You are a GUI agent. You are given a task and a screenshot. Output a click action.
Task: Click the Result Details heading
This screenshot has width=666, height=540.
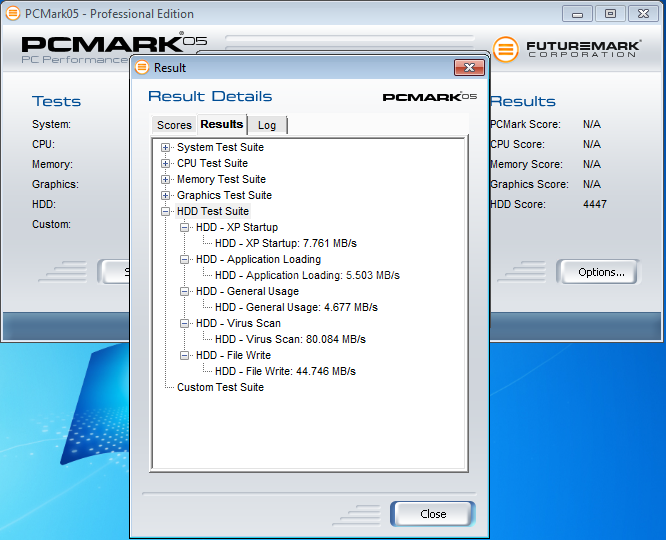210,96
